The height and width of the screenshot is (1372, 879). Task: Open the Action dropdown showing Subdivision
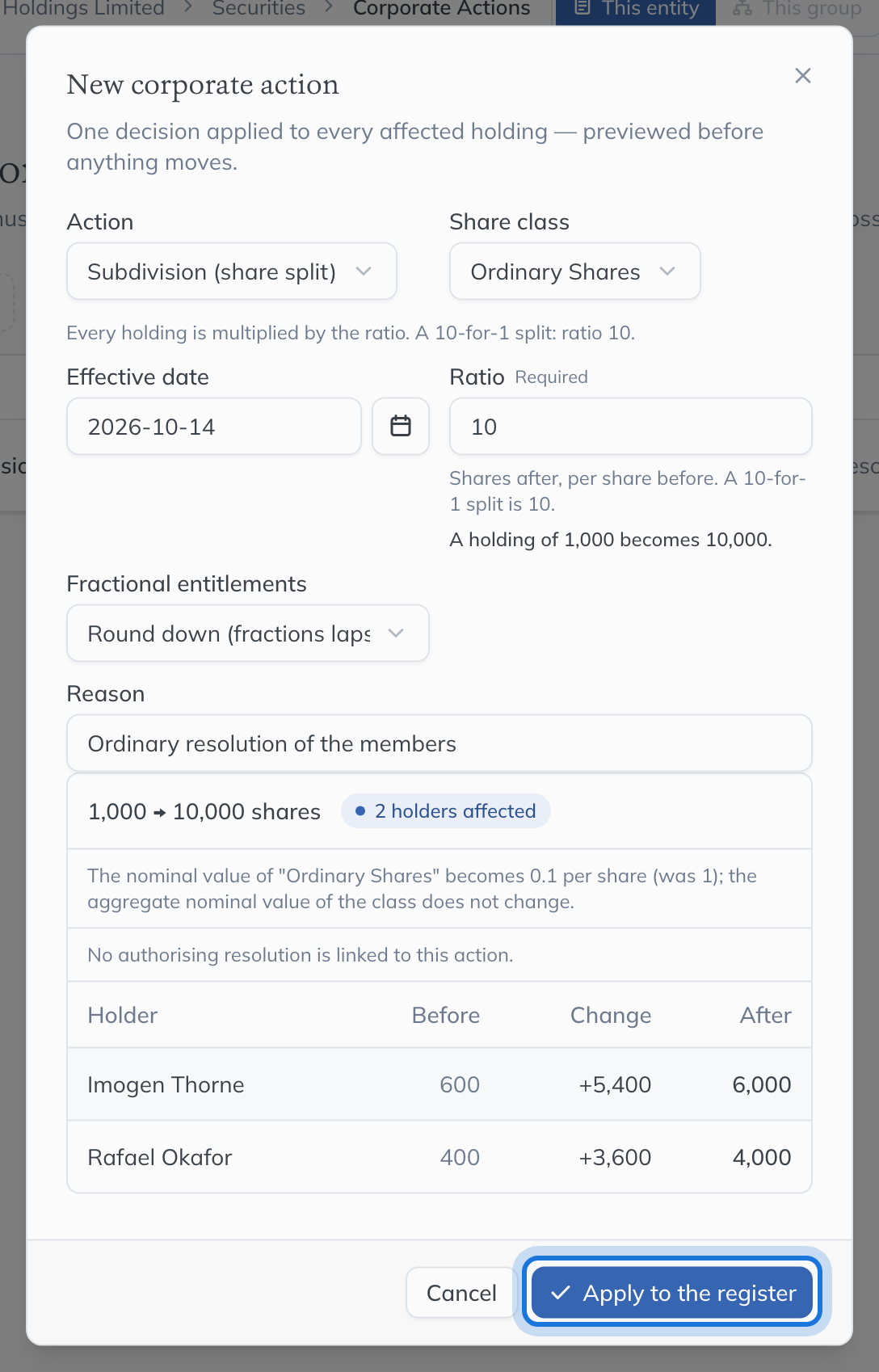pyautogui.click(x=232, y=271)
